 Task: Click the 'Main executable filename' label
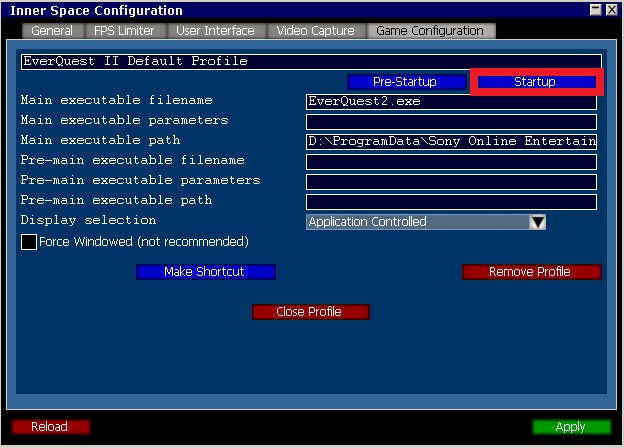pyautogui.click(x=117, y=100)
